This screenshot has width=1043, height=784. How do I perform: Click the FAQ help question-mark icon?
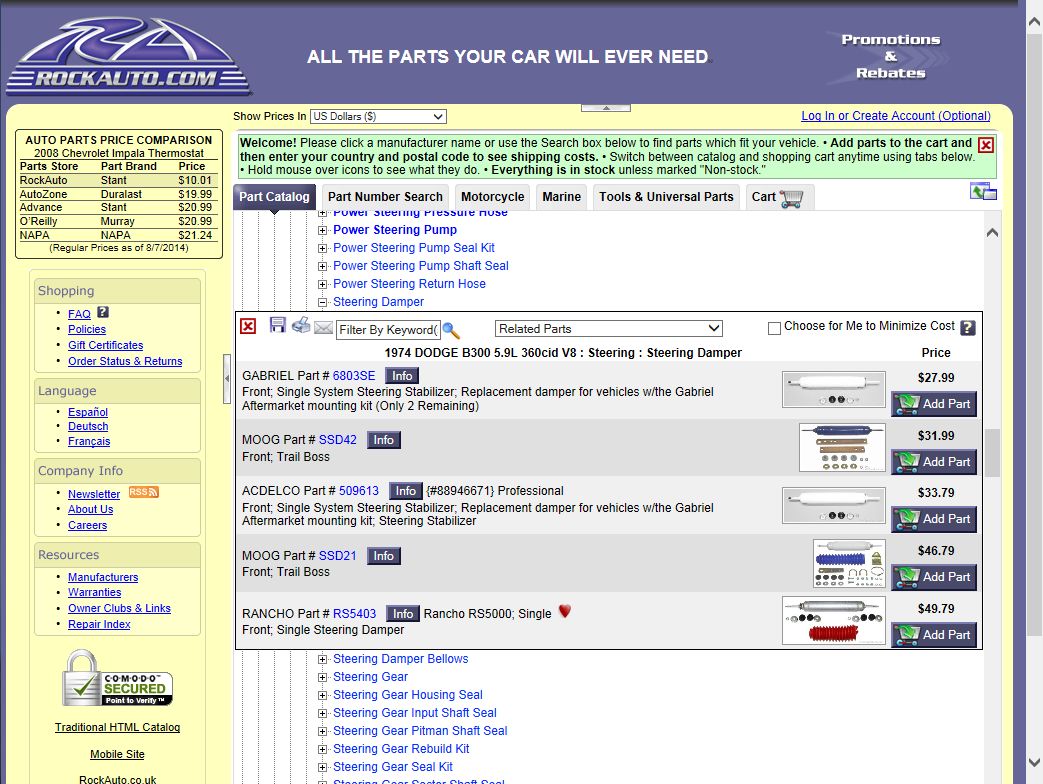click(x=102, y=312)
